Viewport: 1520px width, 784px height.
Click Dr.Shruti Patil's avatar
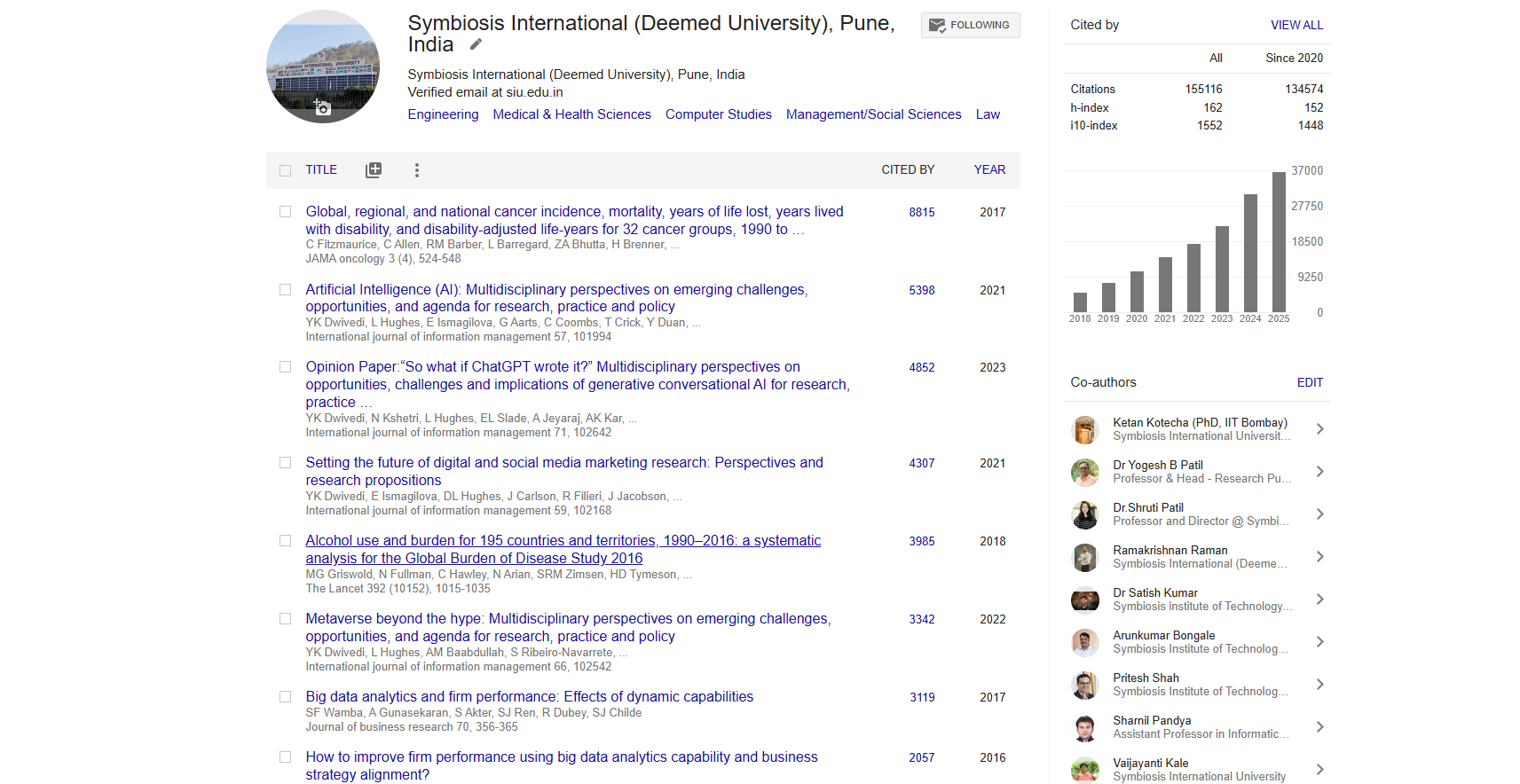1084,514
